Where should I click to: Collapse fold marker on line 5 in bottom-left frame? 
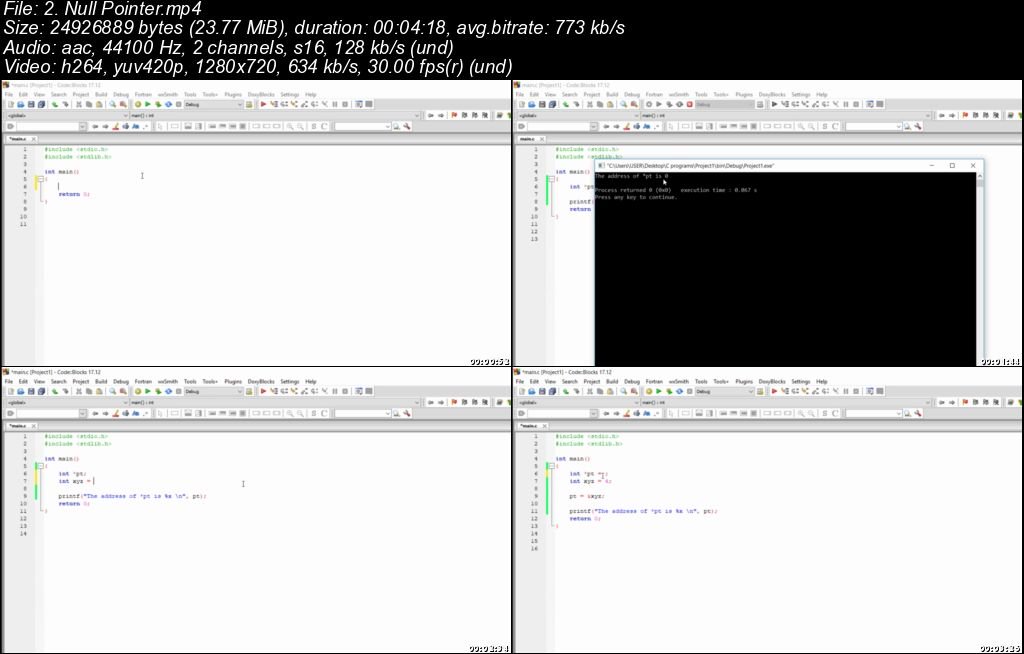point(40,466)
